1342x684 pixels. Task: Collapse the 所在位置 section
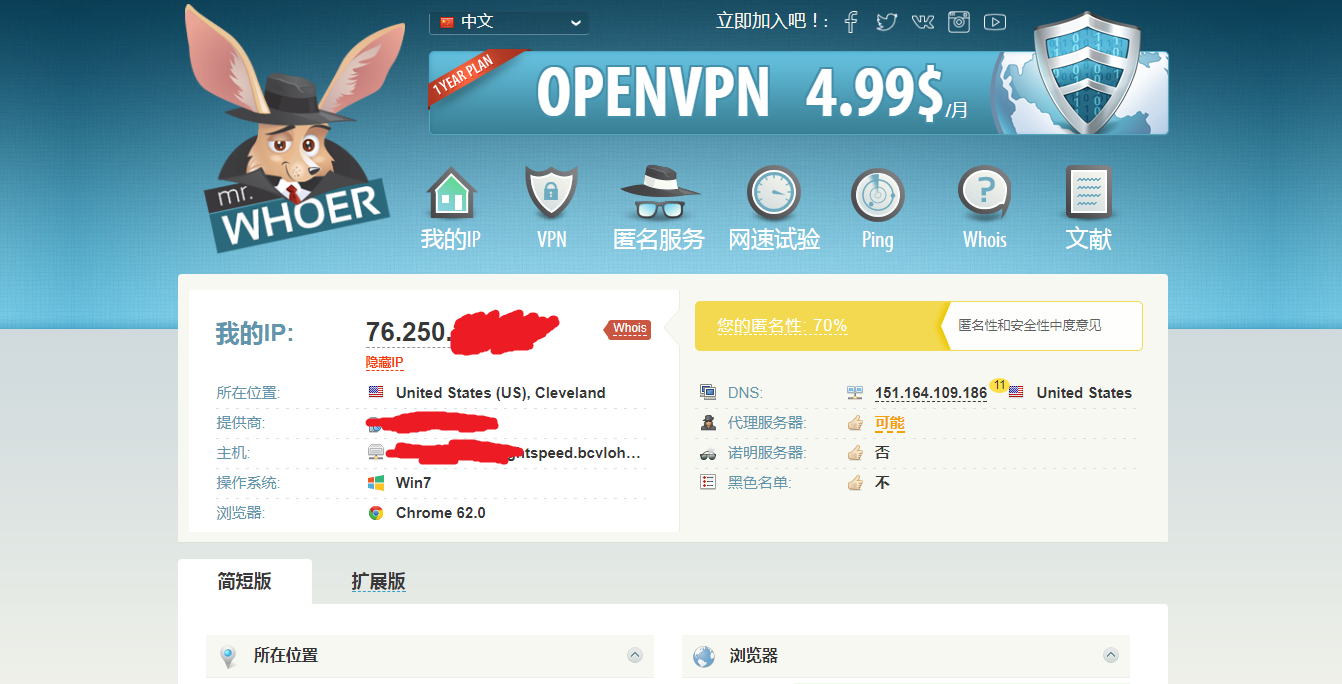coord(634,655)
